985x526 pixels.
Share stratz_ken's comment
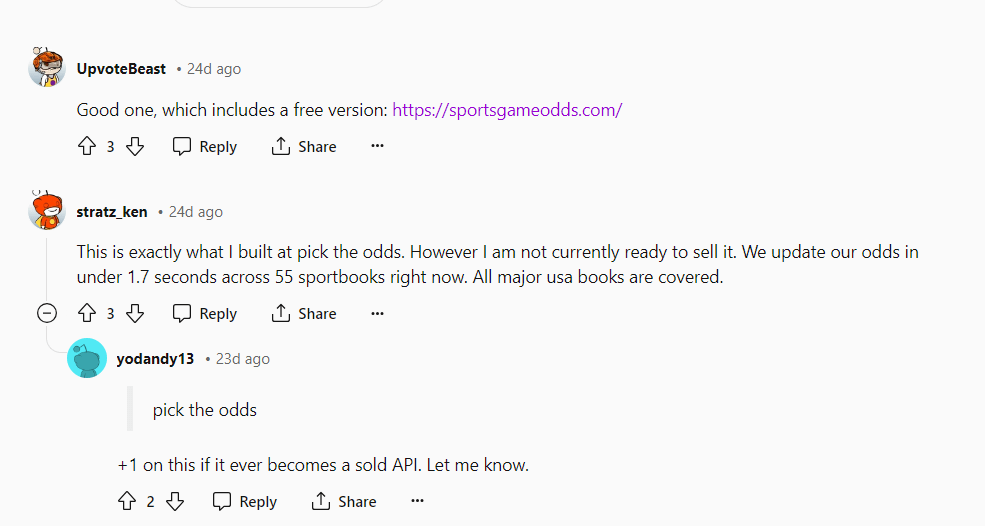tap(304, 314)
